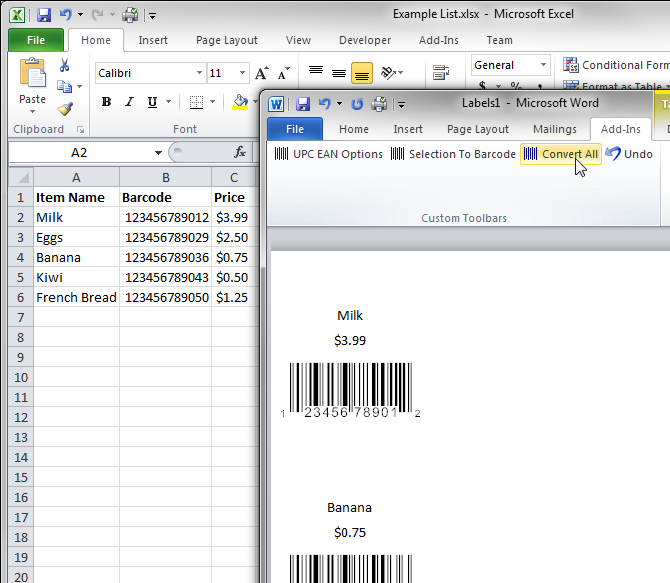The image size is (670, 583).
Task: Click the Top Align icon
Action: [x=316, y=72]
